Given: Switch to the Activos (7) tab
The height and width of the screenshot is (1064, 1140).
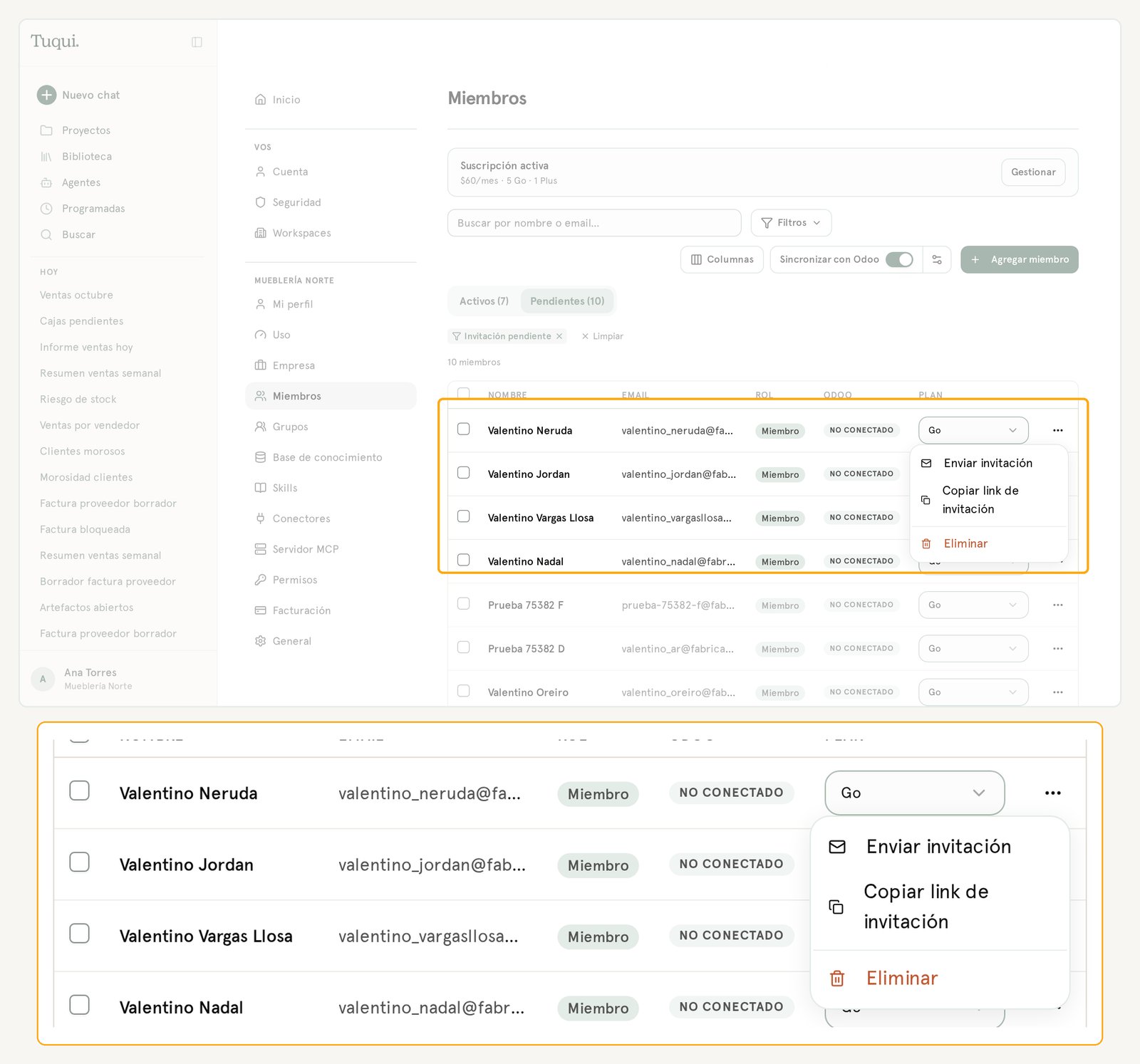Looking at the screenshot, I should (x=484, y=301).
